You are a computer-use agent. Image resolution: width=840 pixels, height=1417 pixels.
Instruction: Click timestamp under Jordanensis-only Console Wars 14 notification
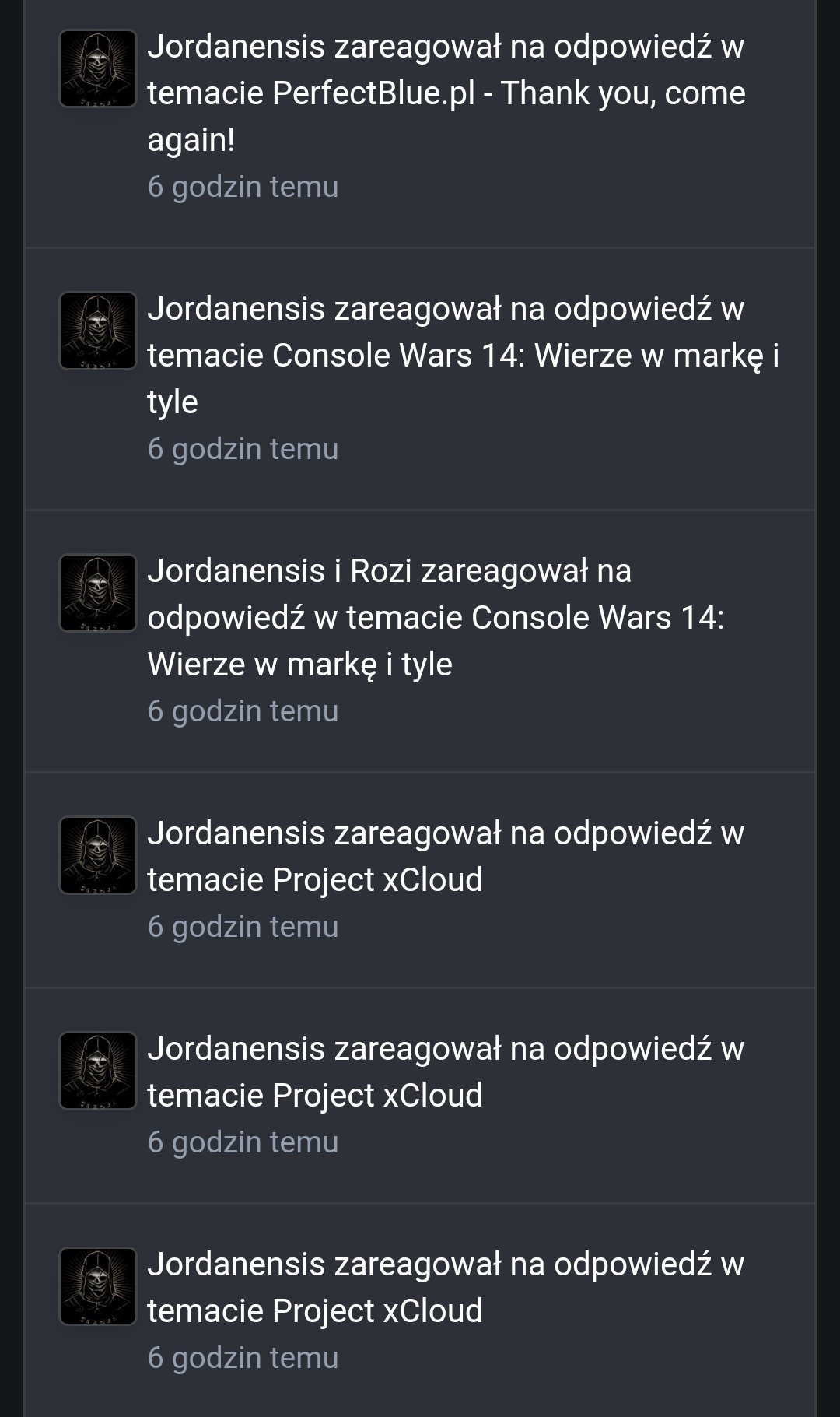(x=243, y=449)
